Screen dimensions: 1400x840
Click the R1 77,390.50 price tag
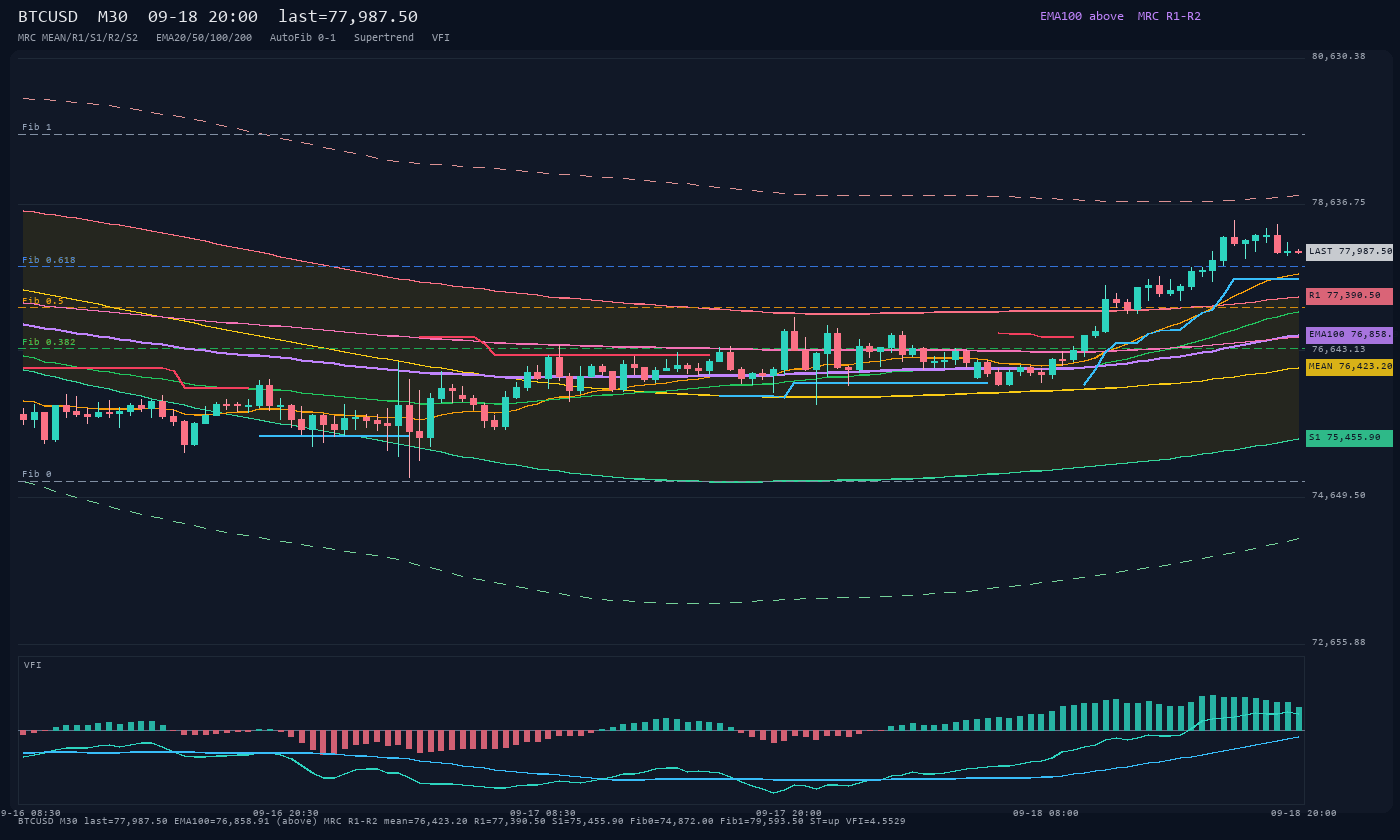tap(1349, 296)
